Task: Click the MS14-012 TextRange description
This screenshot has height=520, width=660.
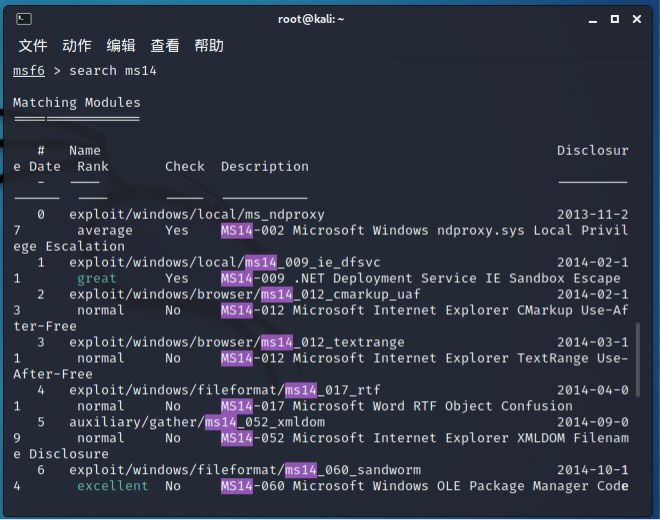Action: click(425, 358)
